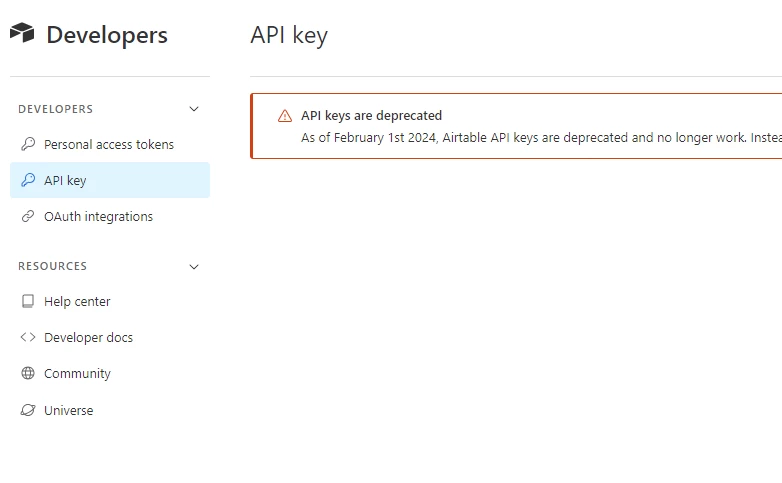Collapse the Developers section chevron

(194, 109)
